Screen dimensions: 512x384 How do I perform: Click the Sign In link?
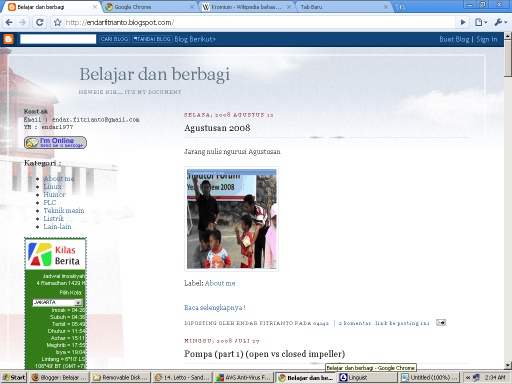coord(487,39)
